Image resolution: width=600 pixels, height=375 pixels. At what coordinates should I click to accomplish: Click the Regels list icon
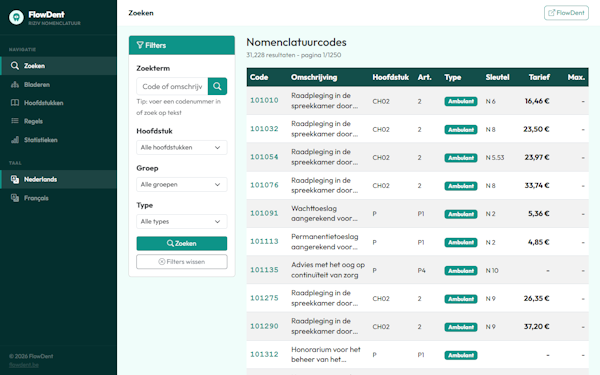(15, 121)
